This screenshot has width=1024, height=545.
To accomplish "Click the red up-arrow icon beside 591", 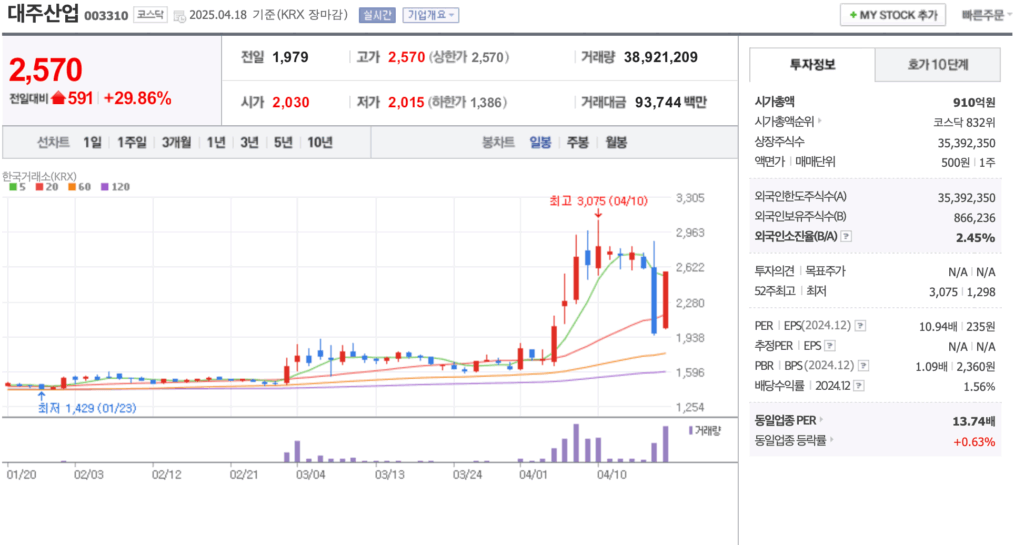I will (x=58, y=98).
